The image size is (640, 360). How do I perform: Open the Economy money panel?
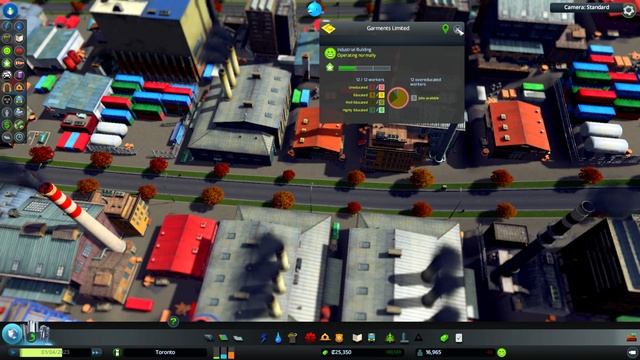pyautogui.click(x=444, y=338)
